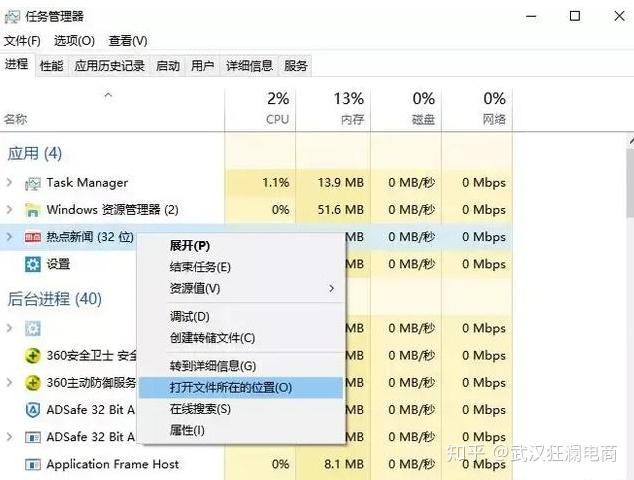Select the 应用 (4) group header

click(x=35, y=154)
